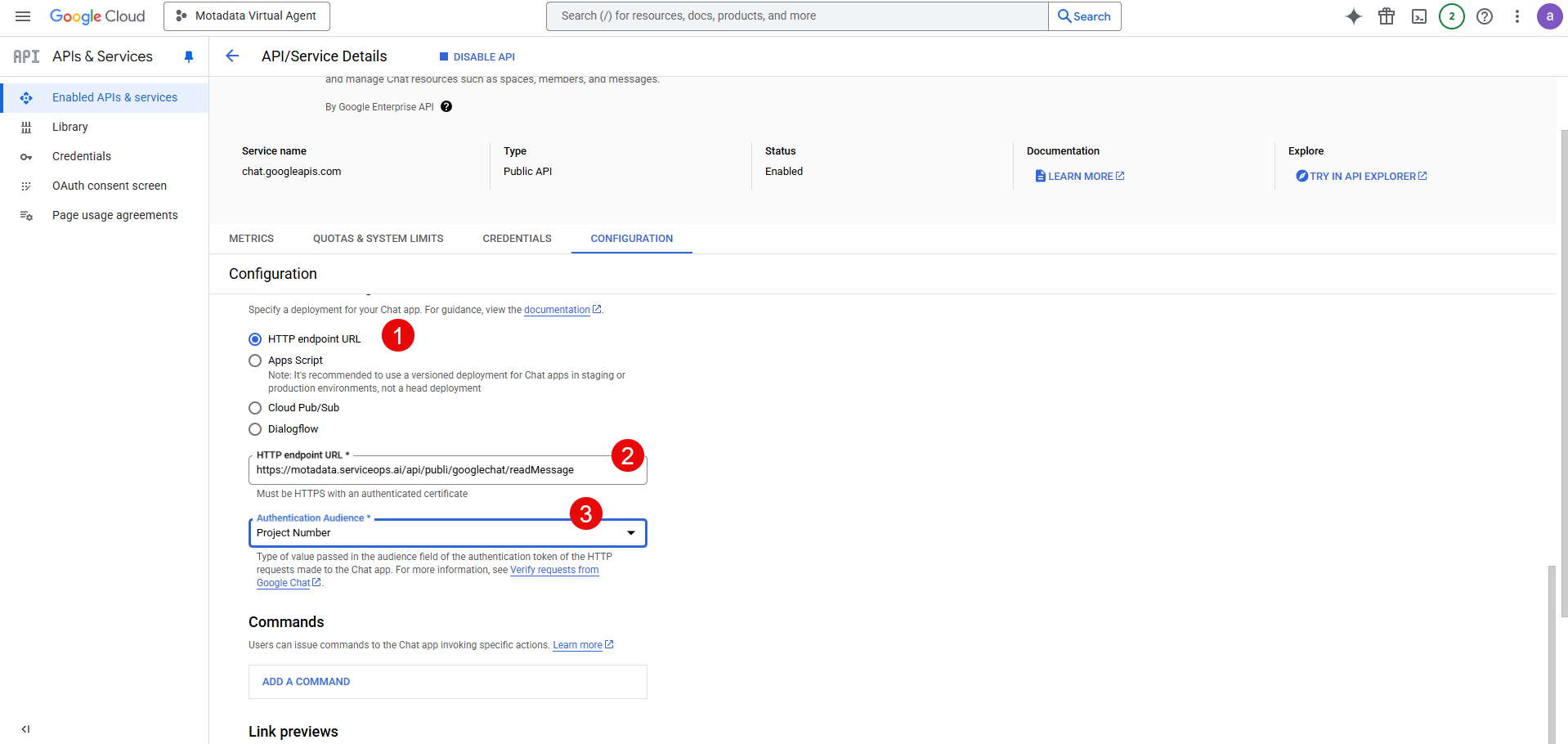
Task: Collapse the left navigation sidebar
Action: 25,728
